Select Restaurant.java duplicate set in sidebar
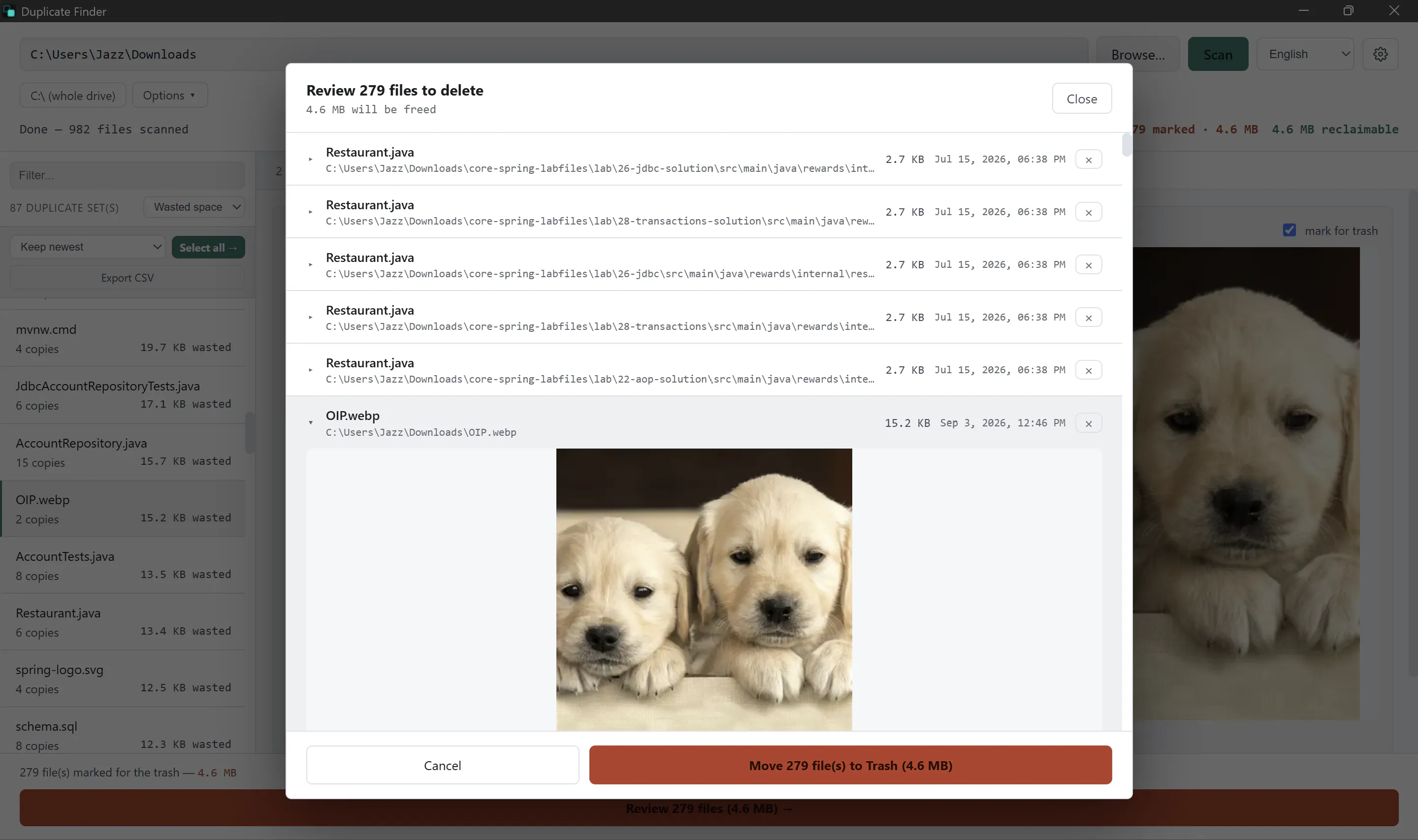The width and height of the screenshot is (1418, 840). 123,622
